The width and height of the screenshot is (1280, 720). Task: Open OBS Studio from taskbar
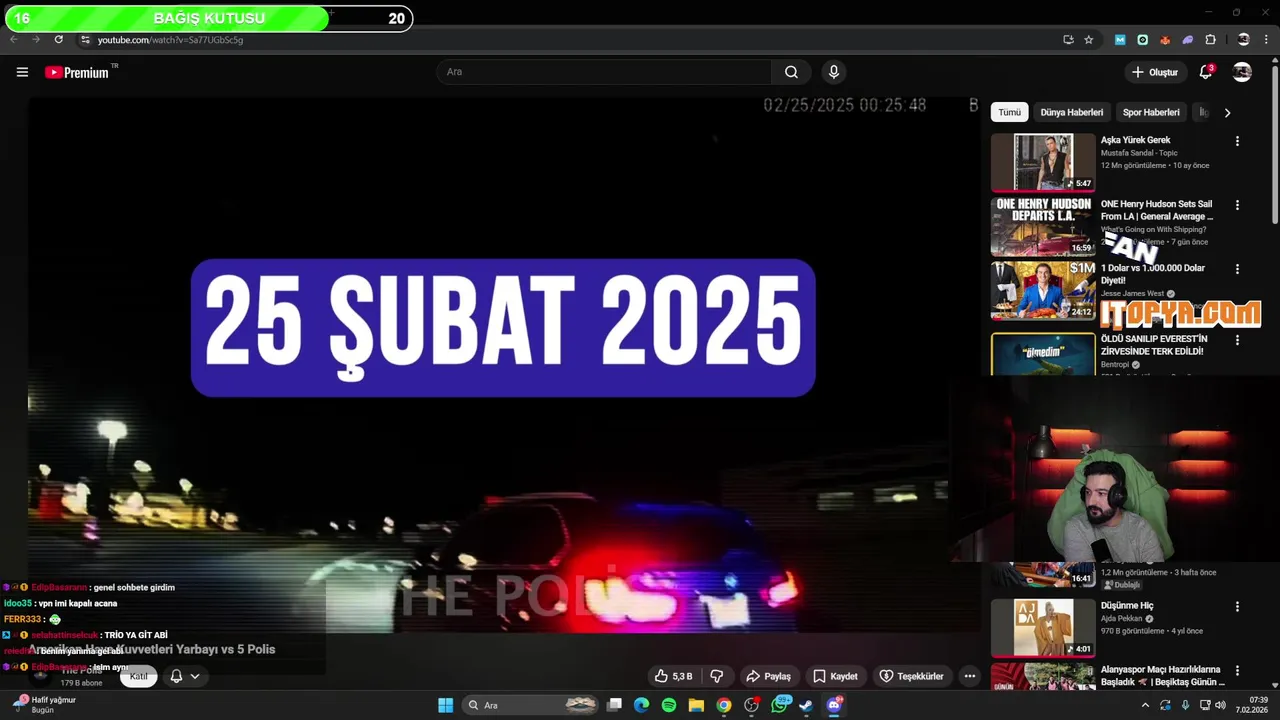coord(751,705)
